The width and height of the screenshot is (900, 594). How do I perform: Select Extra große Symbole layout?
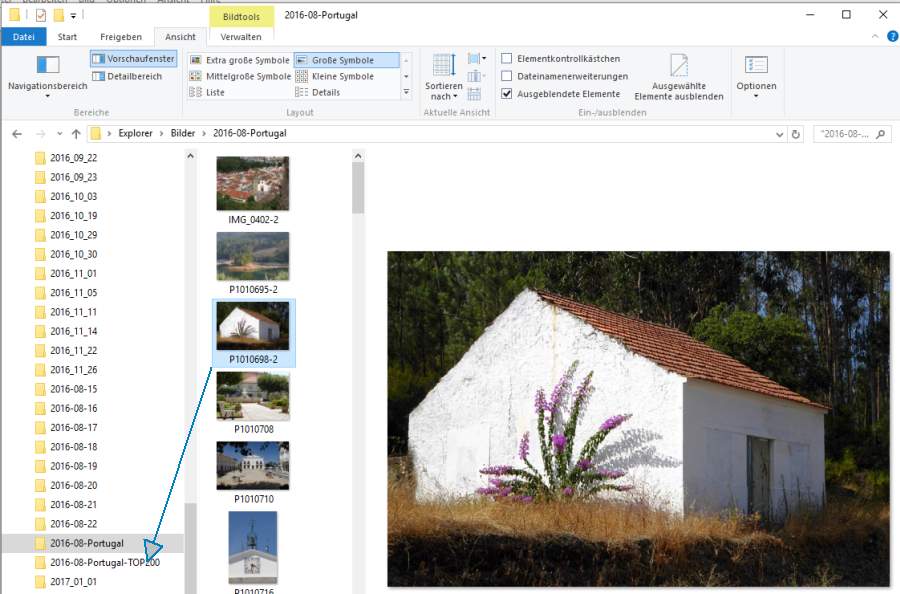click(x=239, y=60)
